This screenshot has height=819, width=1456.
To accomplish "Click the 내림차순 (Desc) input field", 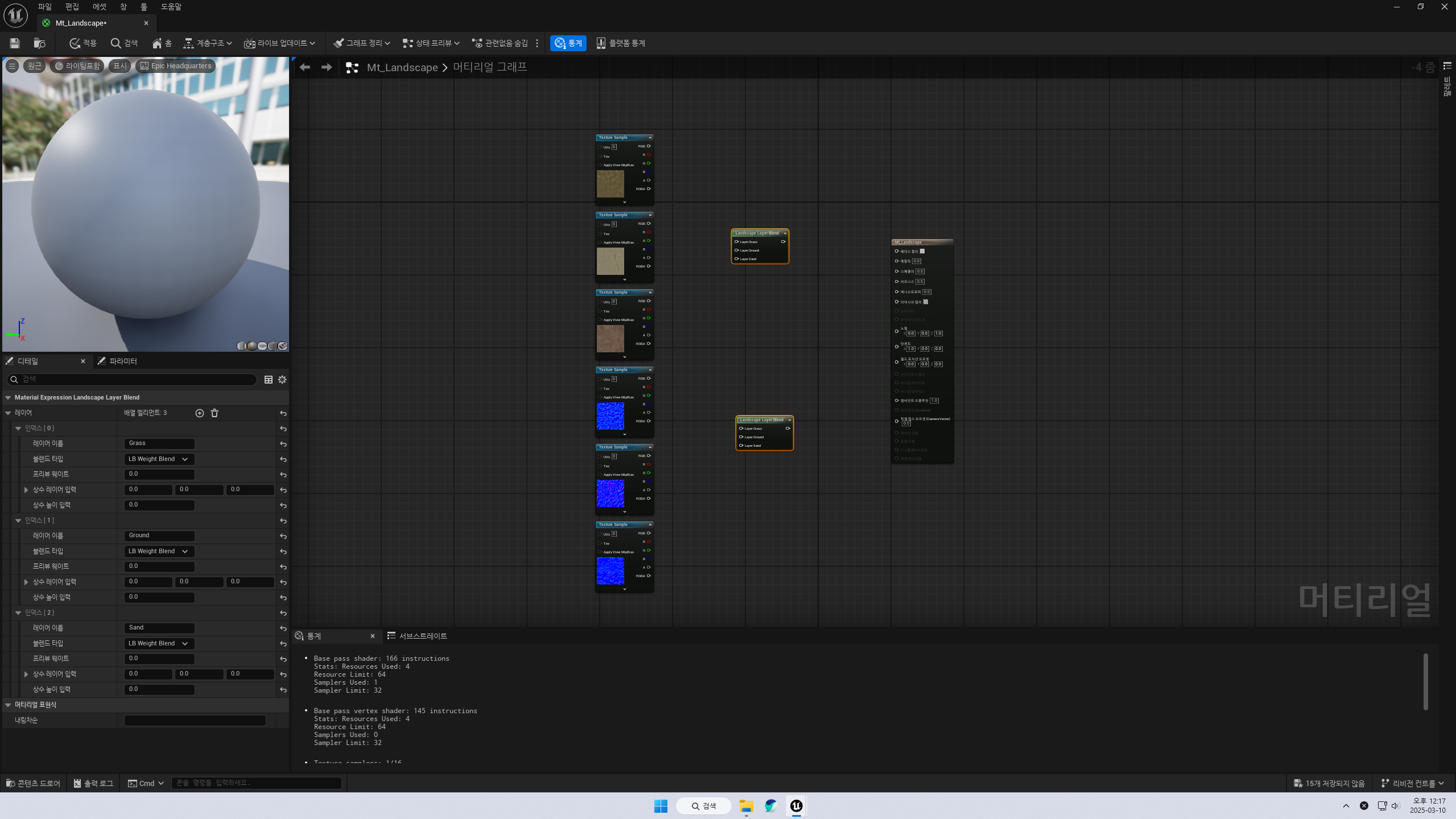I will [x=195, y=721].
